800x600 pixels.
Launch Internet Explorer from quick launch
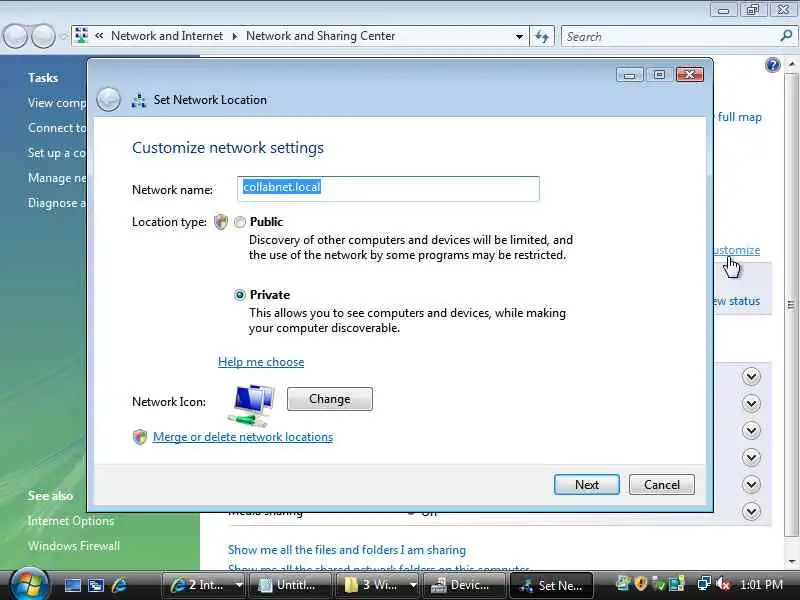(119, 585)
